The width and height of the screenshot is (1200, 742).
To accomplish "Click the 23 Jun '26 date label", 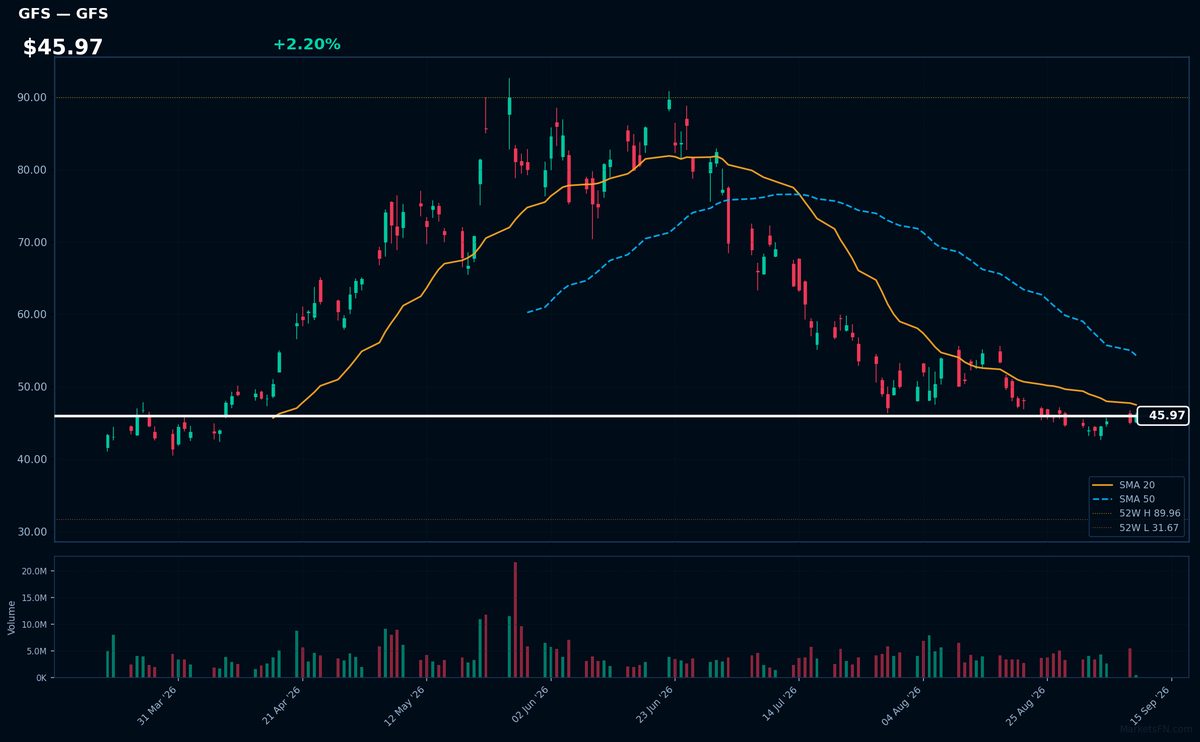I will pyautogui.click(x=655, y=704).
